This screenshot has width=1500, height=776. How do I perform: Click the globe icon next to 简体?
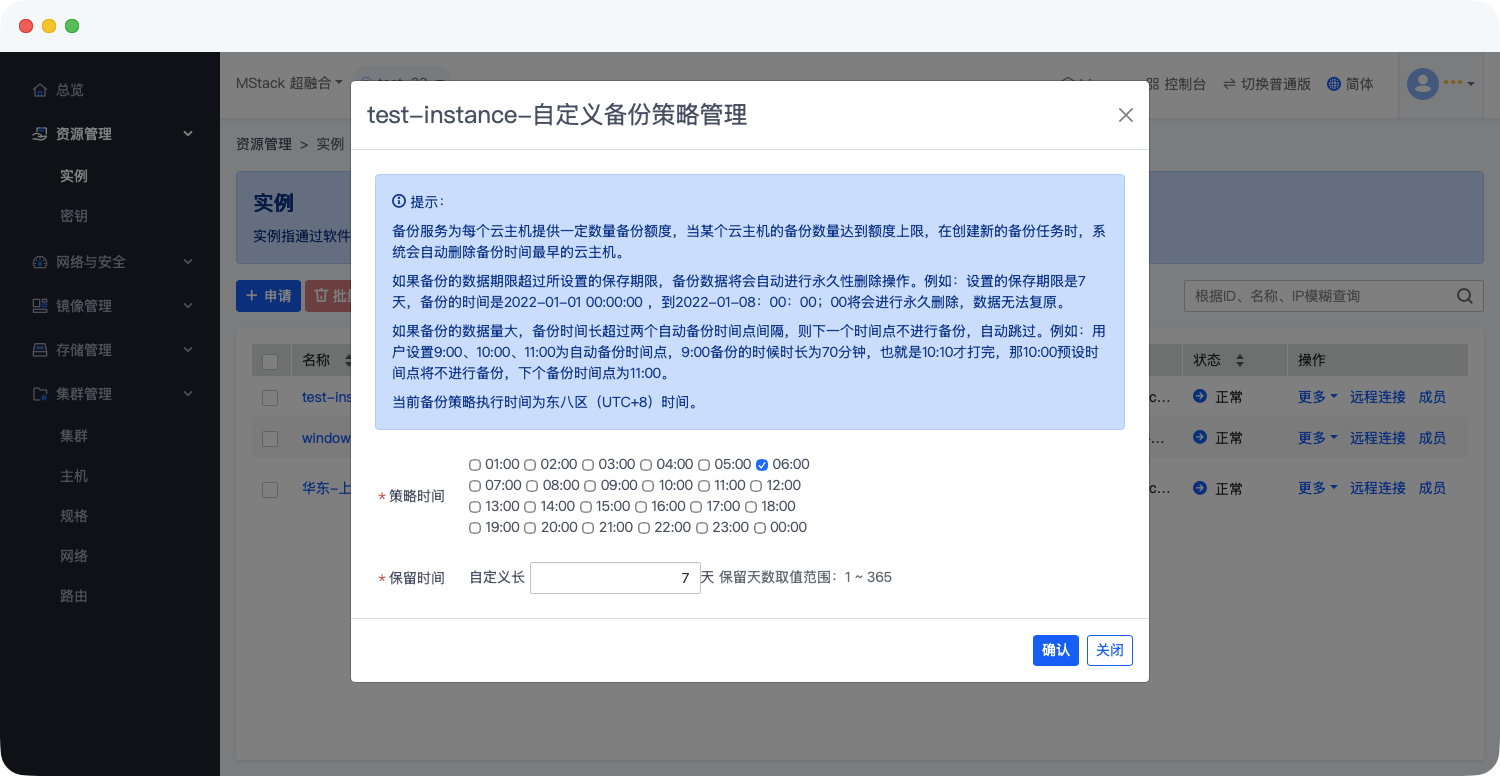pos(1334,84)
